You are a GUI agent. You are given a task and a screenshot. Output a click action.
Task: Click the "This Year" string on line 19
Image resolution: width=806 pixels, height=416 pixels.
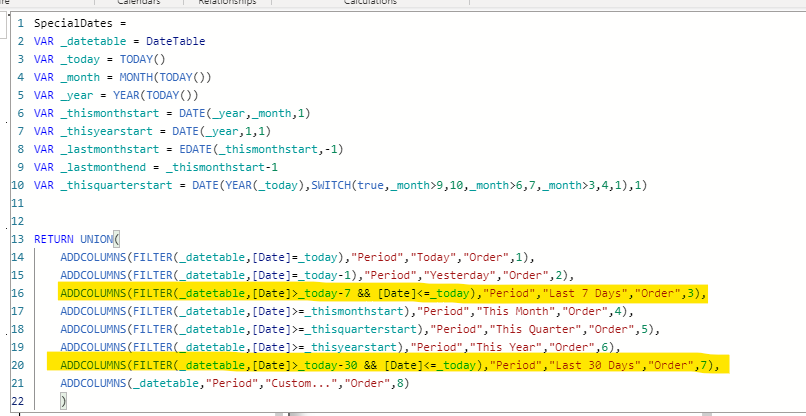coord(507,347)
